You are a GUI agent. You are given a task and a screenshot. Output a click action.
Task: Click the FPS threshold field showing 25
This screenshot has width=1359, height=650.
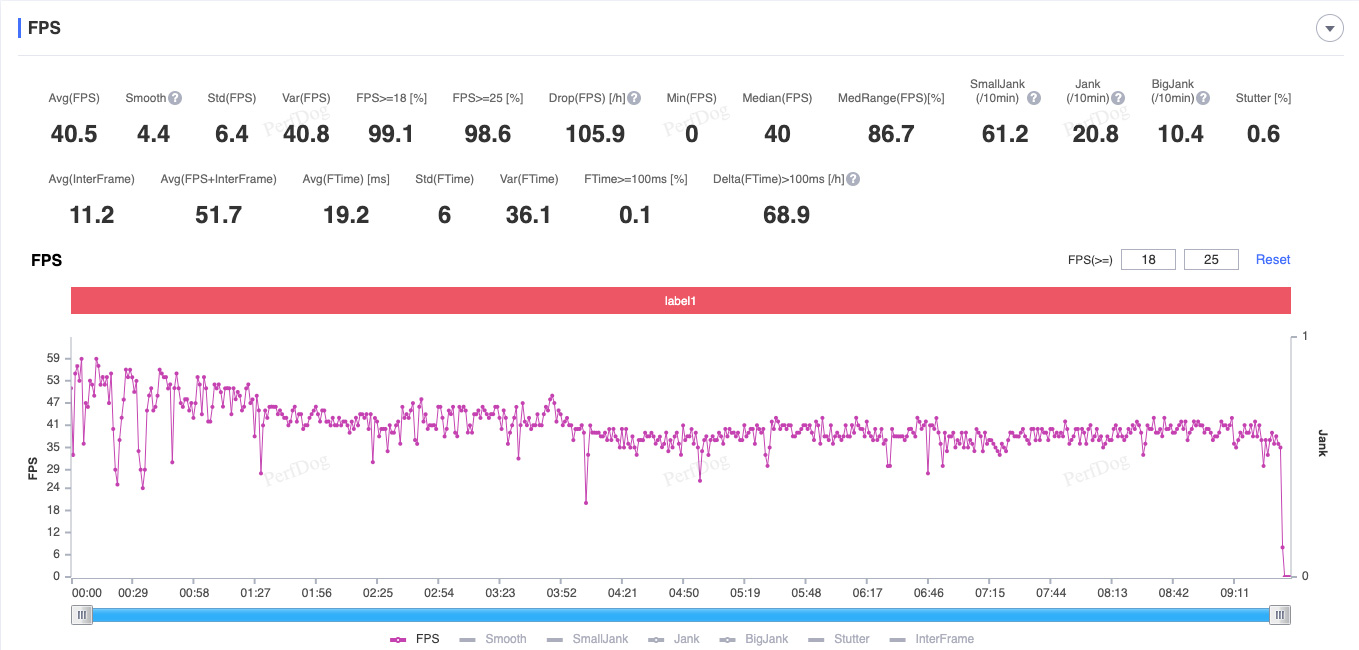tap(1211, 260)
